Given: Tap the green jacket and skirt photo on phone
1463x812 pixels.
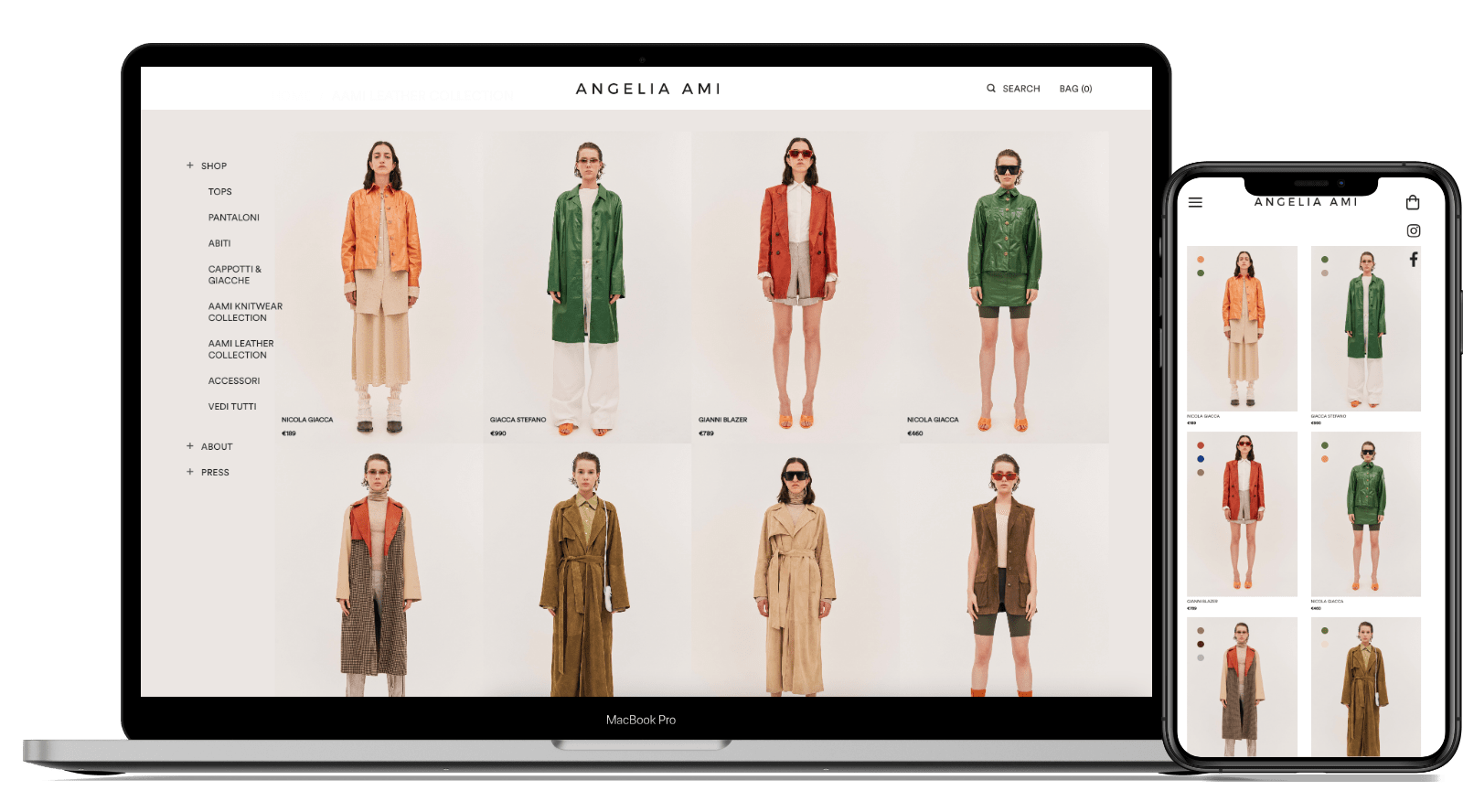Looking at the screenshot, I should click(x=1366, y=514).
